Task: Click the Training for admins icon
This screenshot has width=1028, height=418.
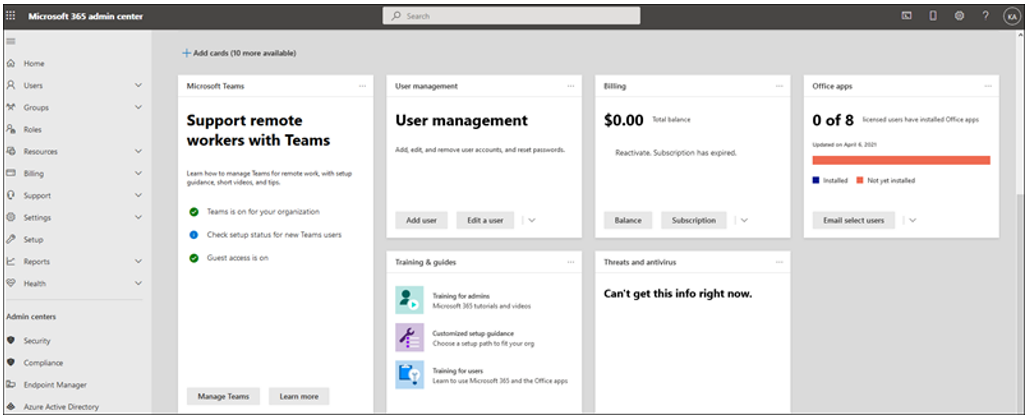Action: (x=410, y=300)
